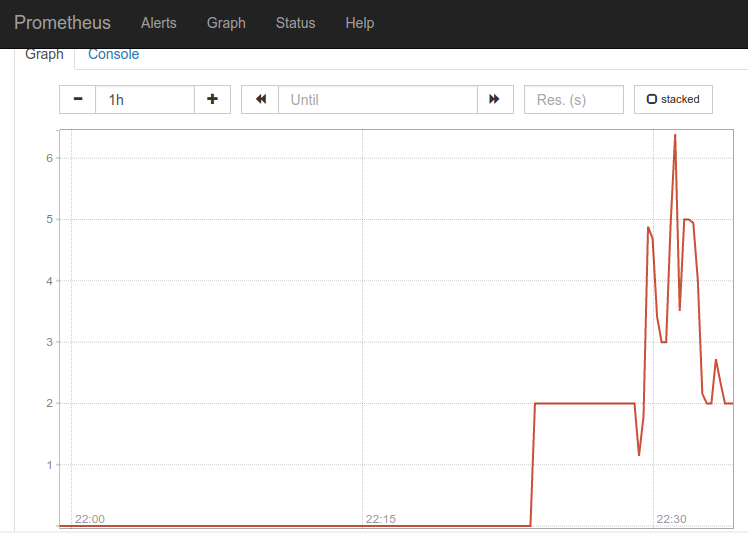748x533 pixels.
Task: Focus the Res. (s) resolution field
Action: click(x=573, y=99)
